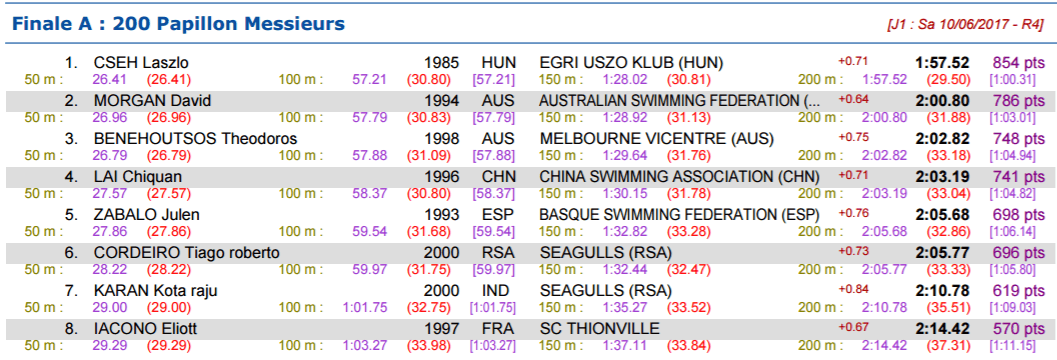Select swimmer name IACONO Eliott
Viewport: 1057px width, 360px height.
pyautogui.click(x=146, y=329)
